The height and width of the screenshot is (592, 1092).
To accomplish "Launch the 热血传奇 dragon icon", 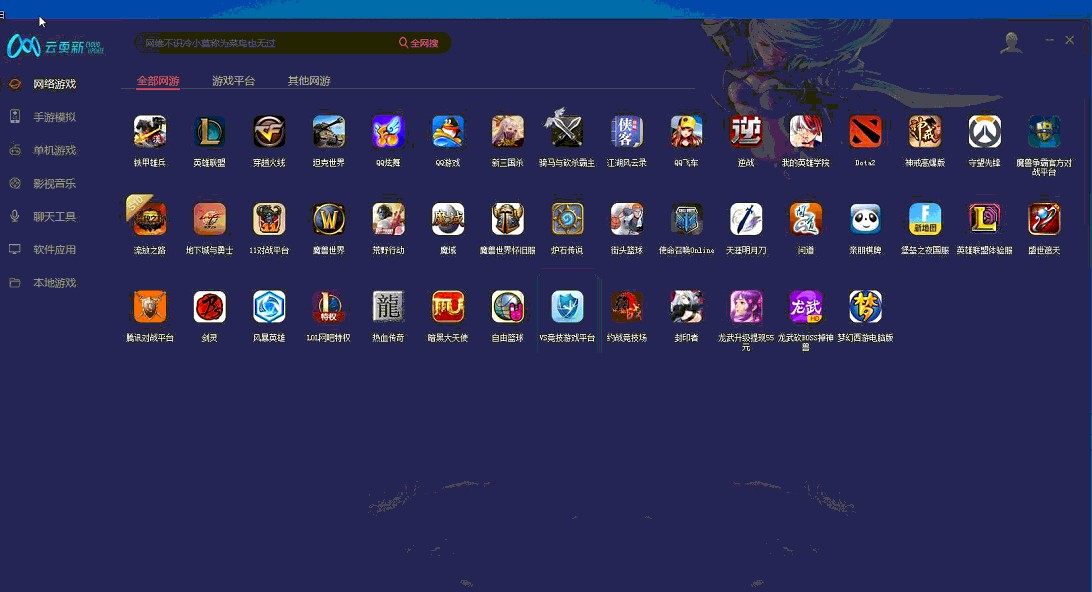I will (x=388, y=307).
